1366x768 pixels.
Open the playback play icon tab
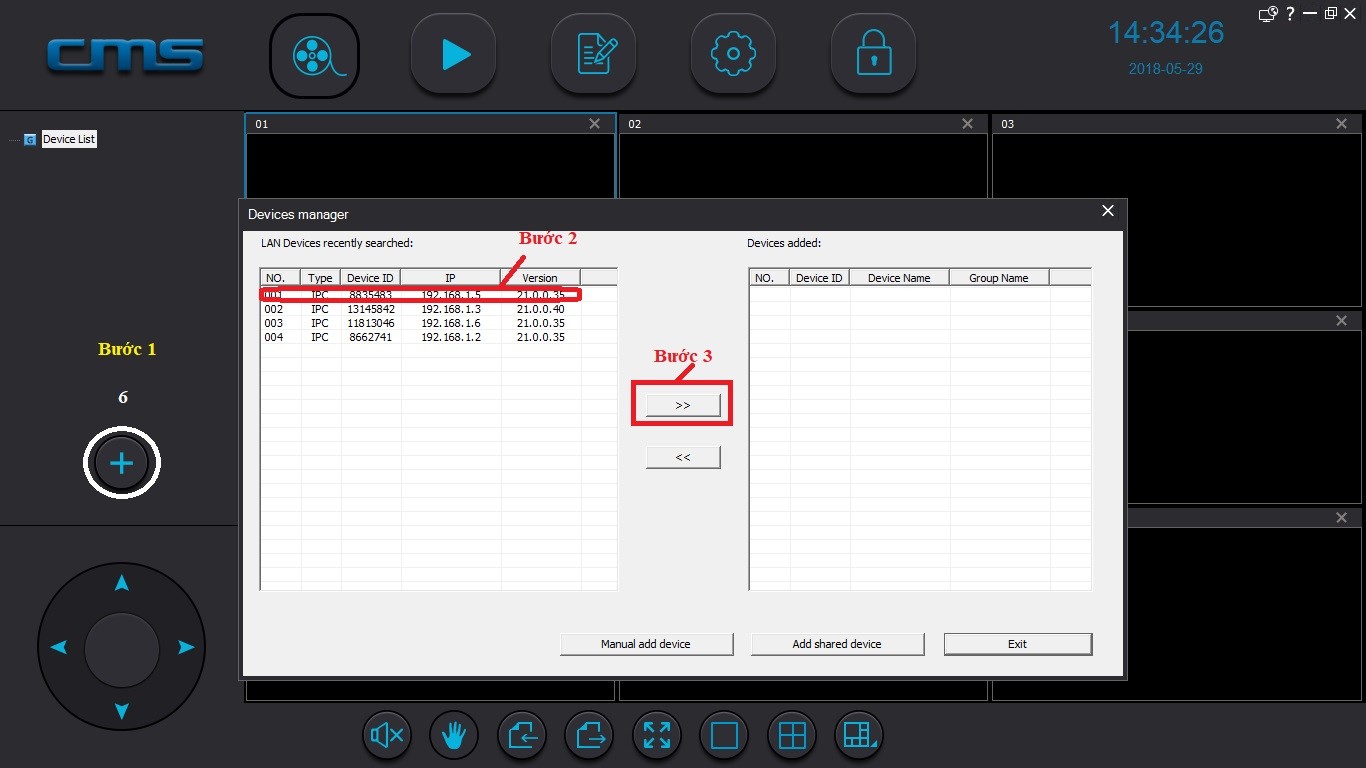coord(454,55)
